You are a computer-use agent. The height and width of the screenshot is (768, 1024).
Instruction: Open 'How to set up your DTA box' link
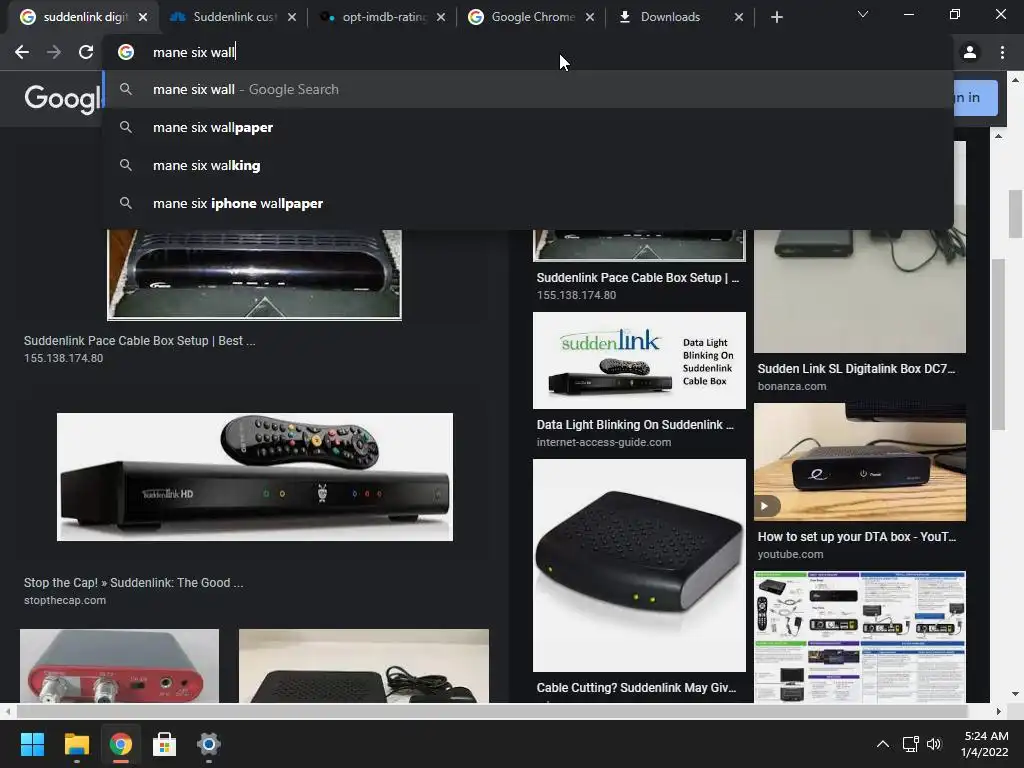coord(856,537)
